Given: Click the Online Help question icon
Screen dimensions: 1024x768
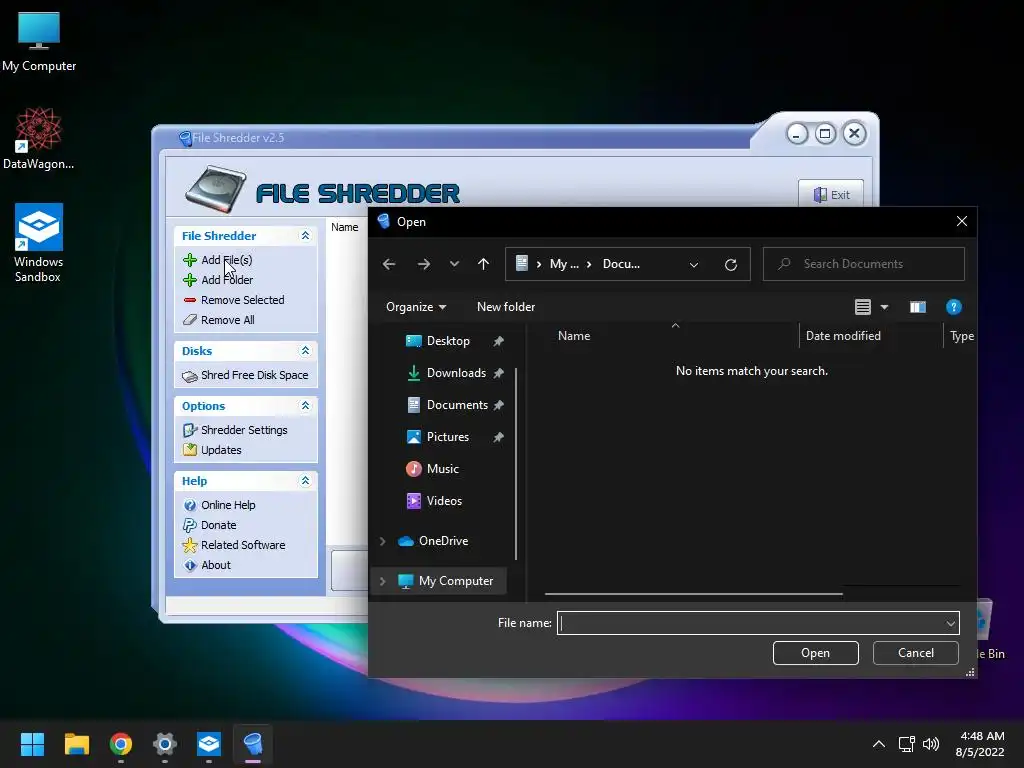Looking at the screenshot, I should click(x=189, y=505).
